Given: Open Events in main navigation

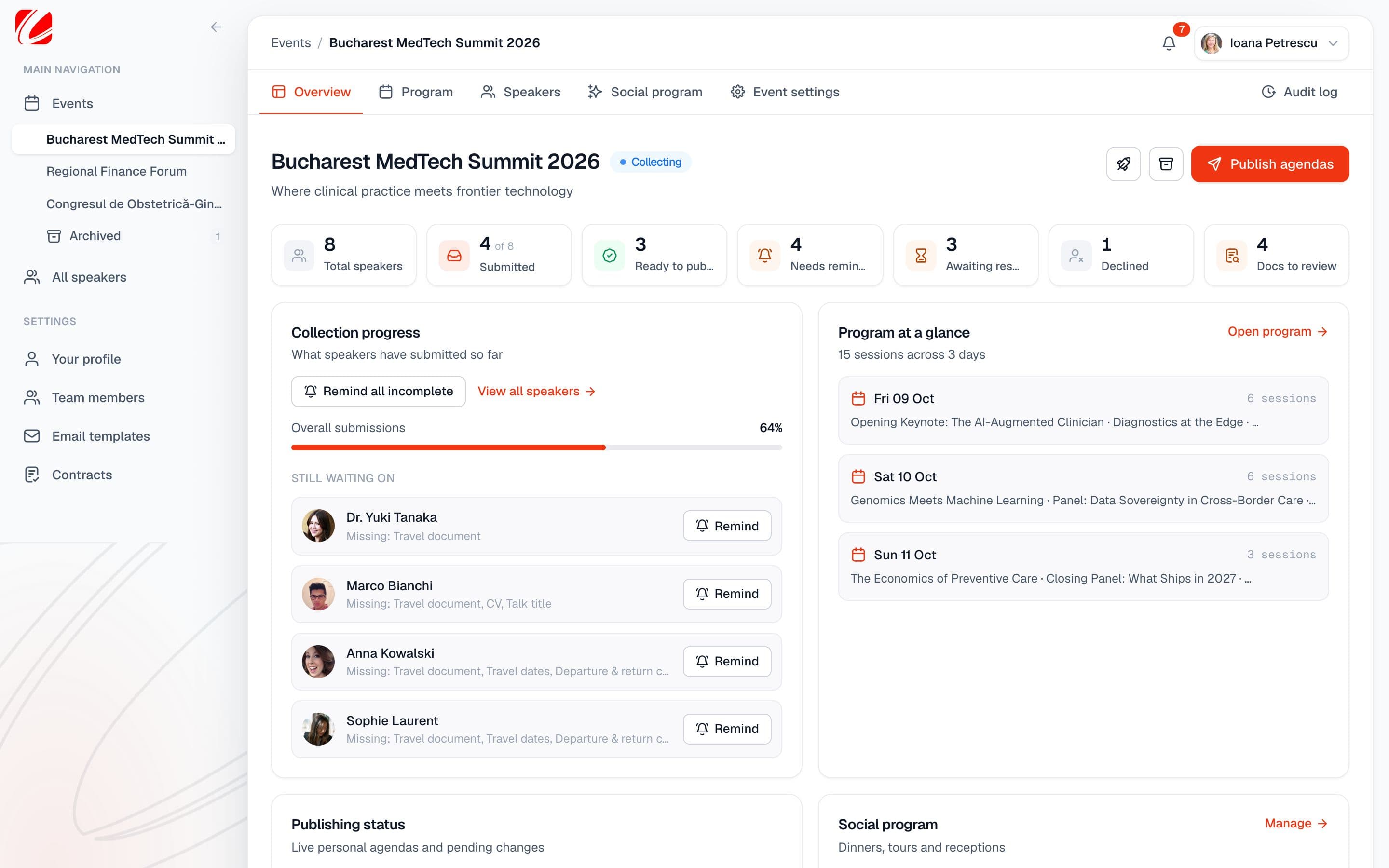Looking at the screenshot, I should point(123,103).
